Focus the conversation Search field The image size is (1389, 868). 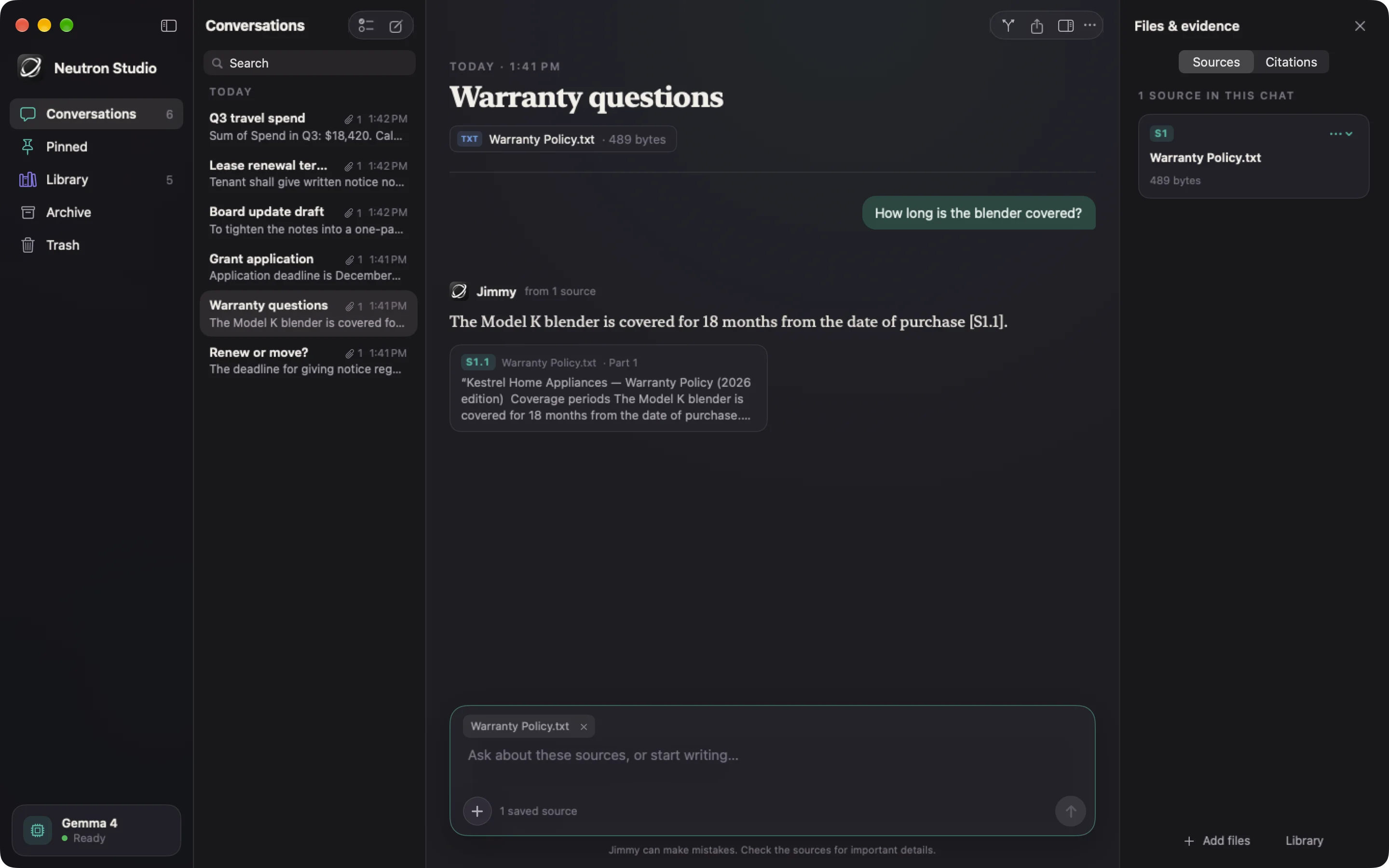(x=309, y=63)
